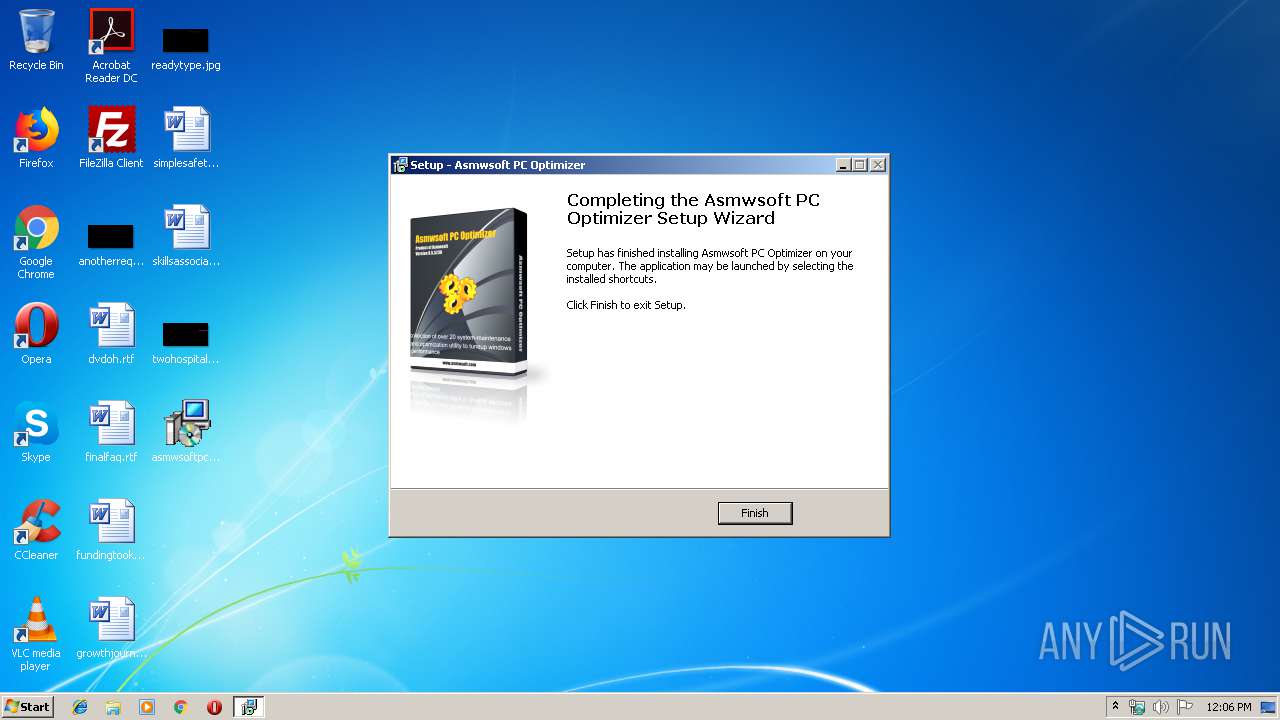Select the simplesafet... Word document
The image size is (1280, 720).
186,138
